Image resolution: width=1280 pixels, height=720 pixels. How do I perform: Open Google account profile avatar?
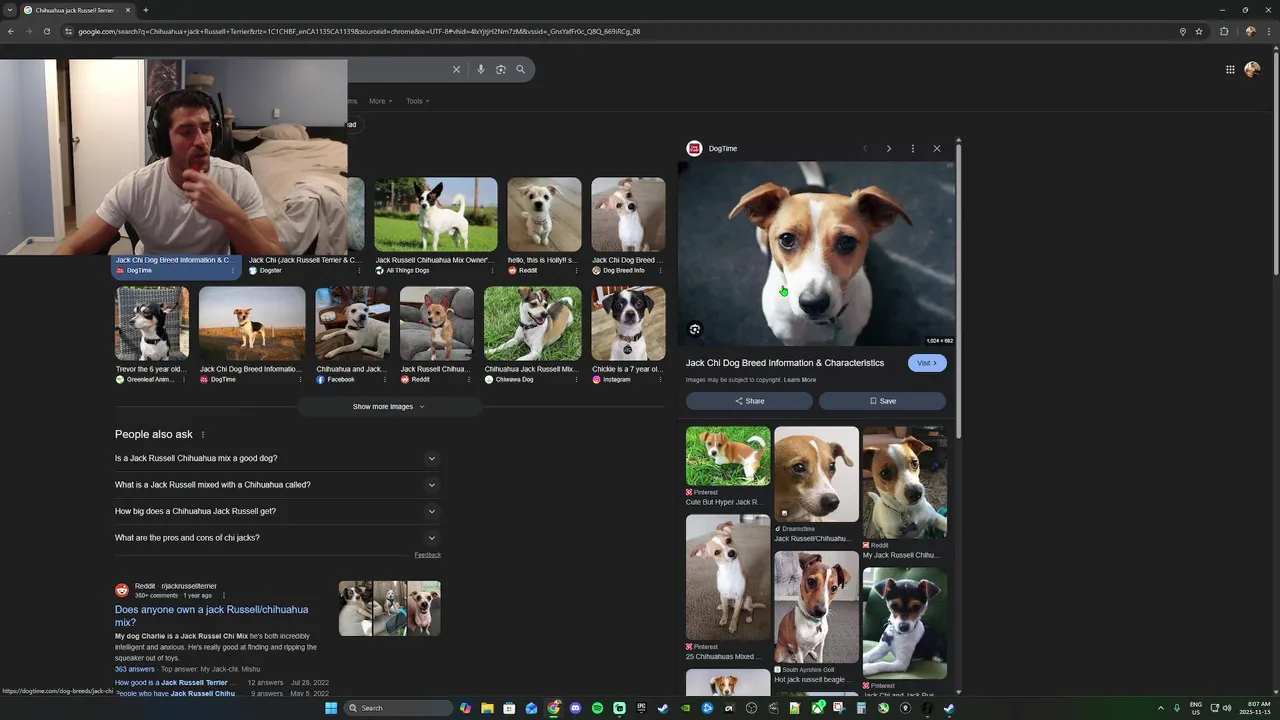coord(1252,69)
